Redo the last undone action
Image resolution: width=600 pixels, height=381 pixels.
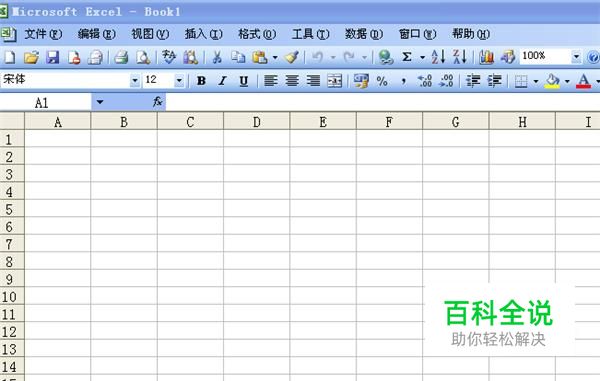point(349,57)
